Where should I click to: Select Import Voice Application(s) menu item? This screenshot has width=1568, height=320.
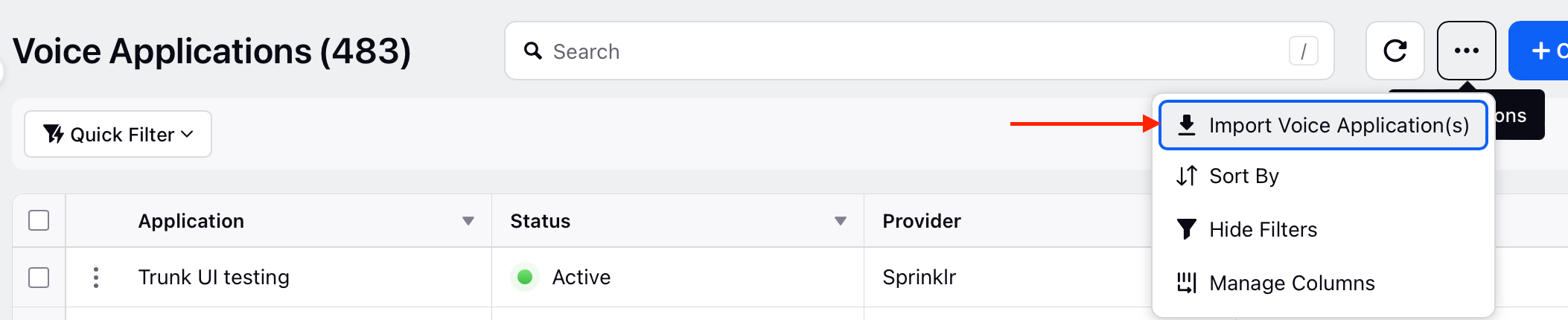pyautogui.click(x=1323, y=125)
